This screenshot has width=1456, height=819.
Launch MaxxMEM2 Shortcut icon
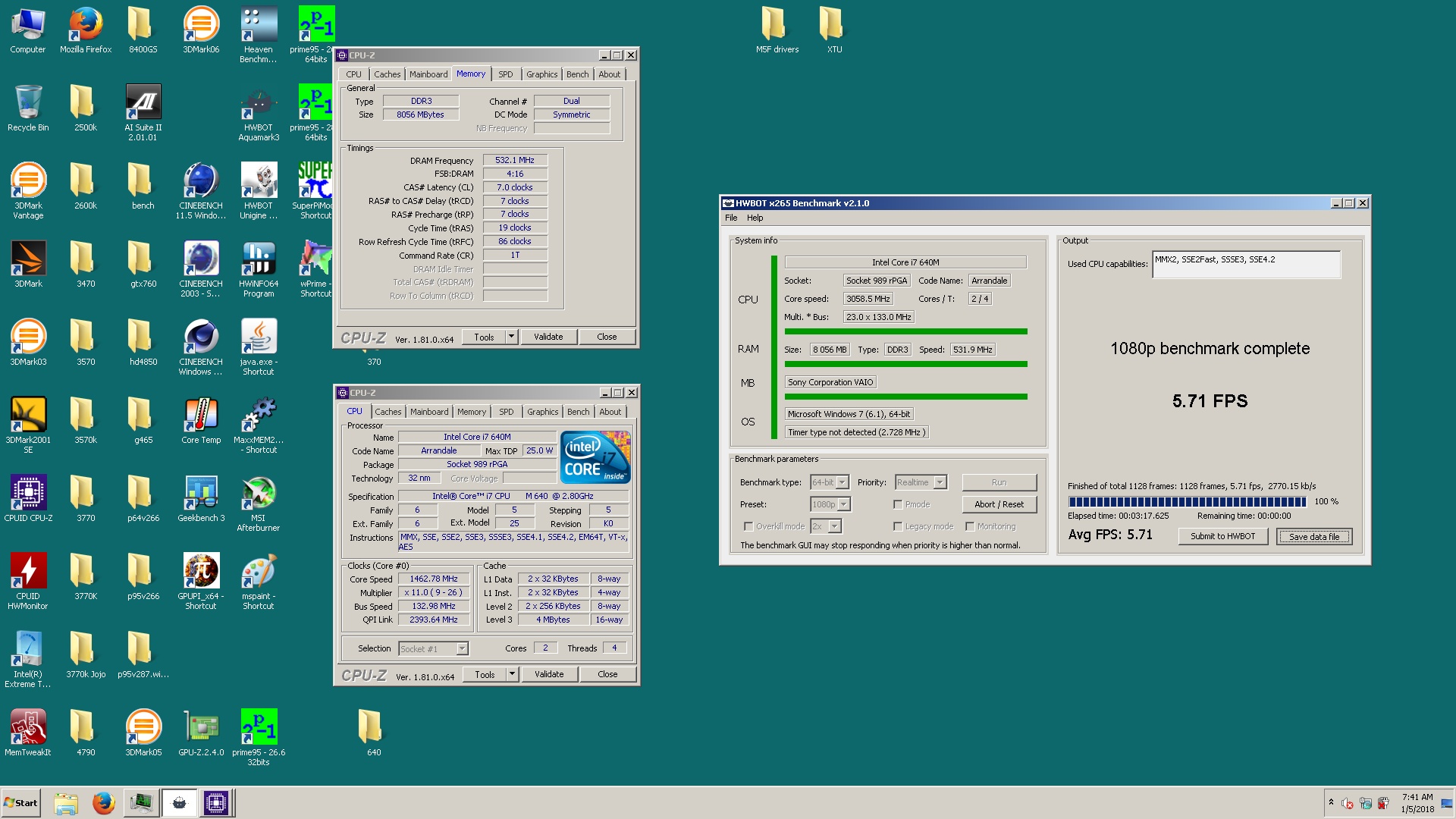259,425
